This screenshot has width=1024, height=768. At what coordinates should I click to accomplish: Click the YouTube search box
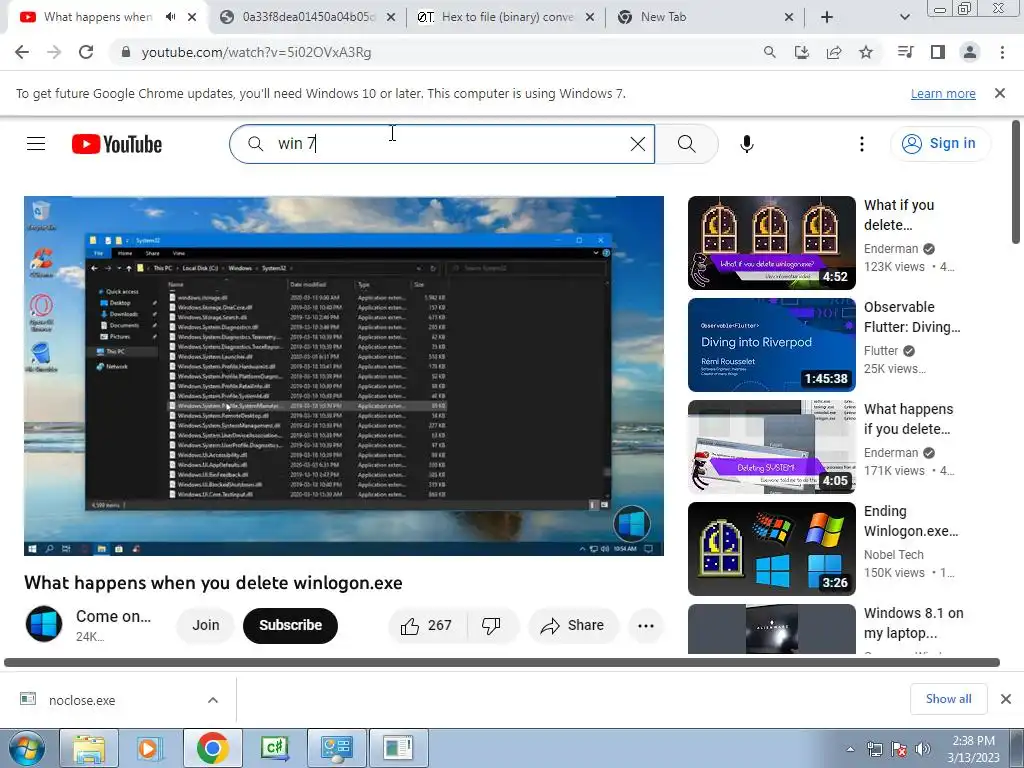click(x=441, y=144)
